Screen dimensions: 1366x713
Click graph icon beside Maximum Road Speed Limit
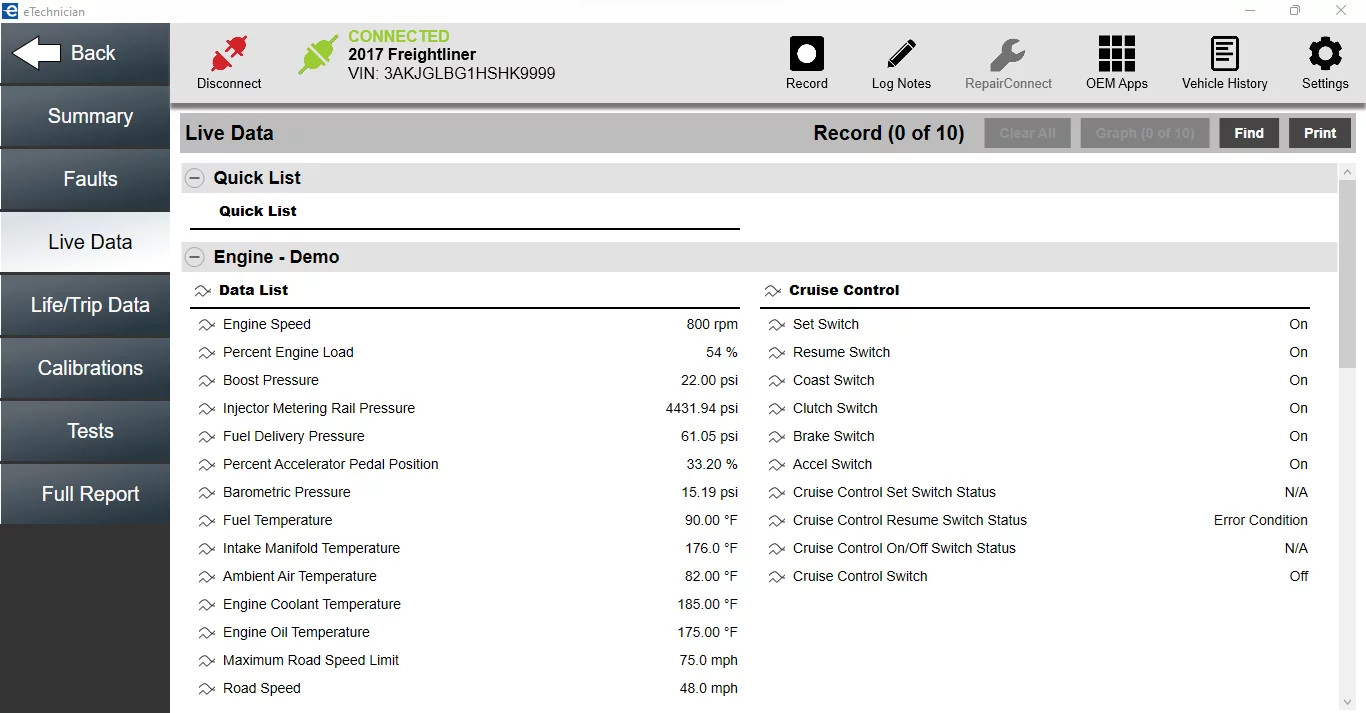click(x=206, y=661)
